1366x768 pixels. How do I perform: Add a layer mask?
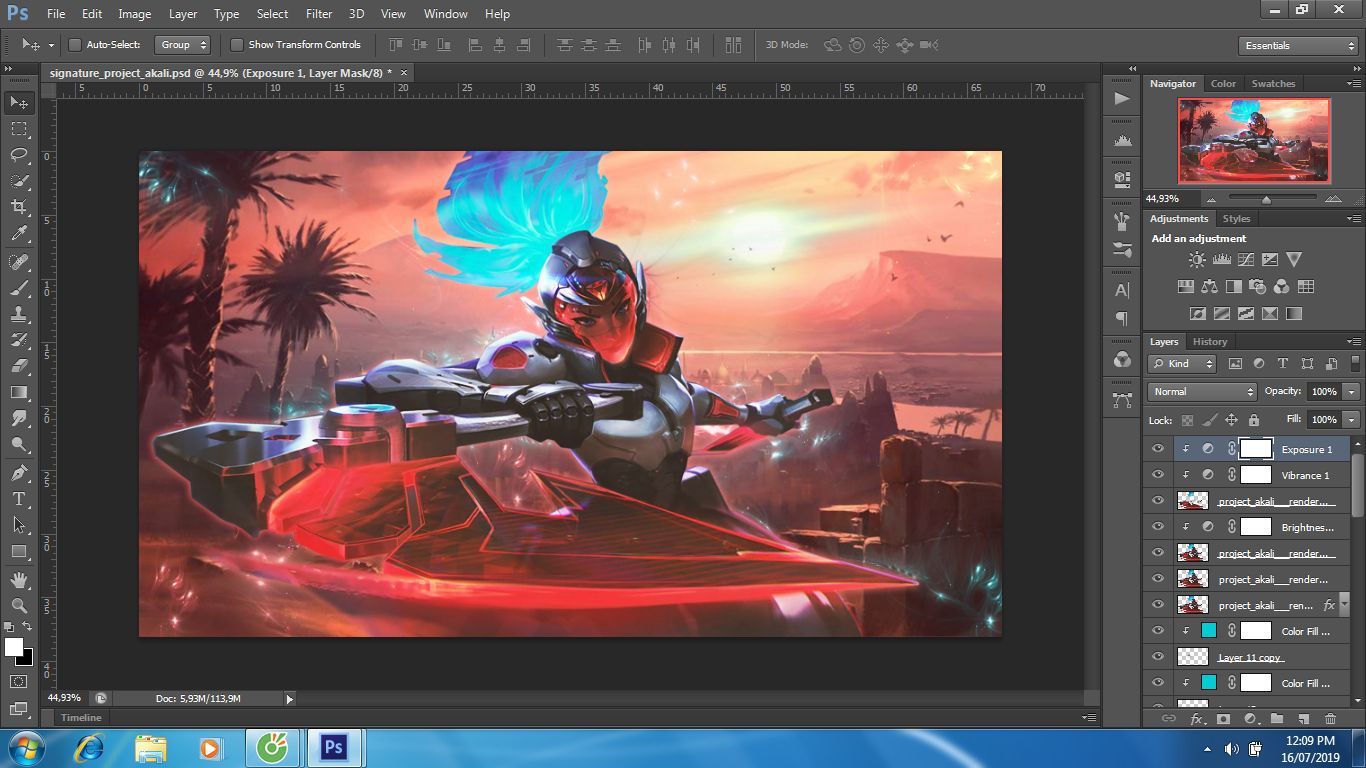(x=1223, y=719)
